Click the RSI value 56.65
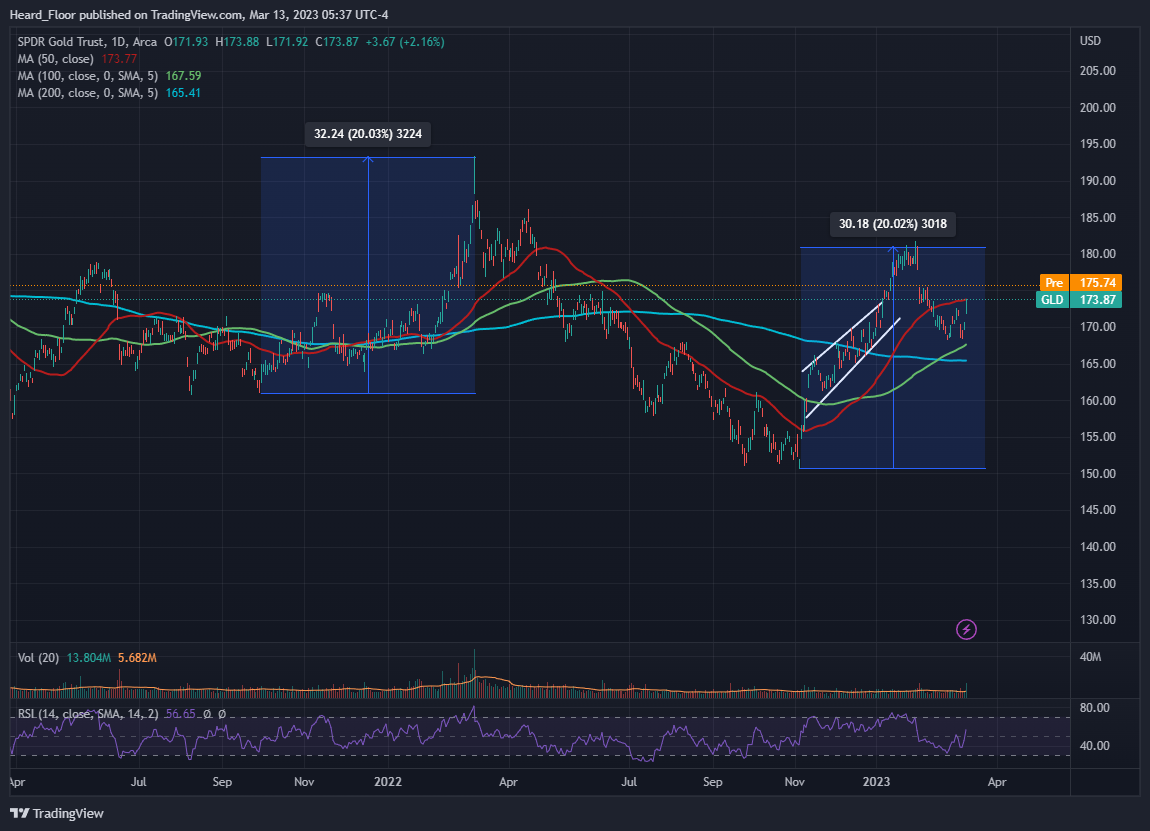1150x831 pixels. tap(180, 714)
